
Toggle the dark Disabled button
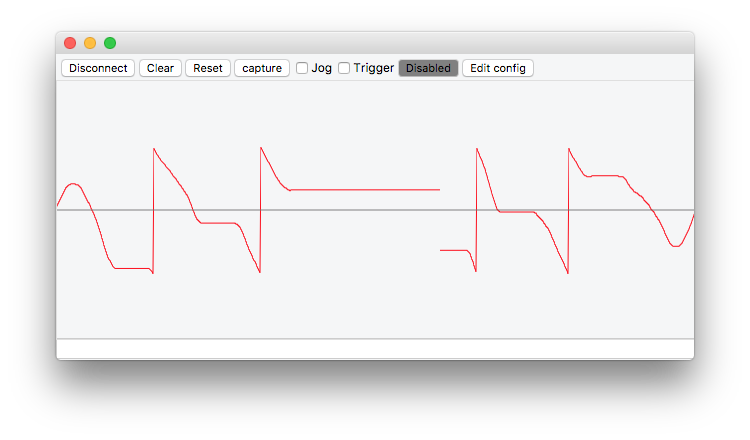click(x=428, y=68)
